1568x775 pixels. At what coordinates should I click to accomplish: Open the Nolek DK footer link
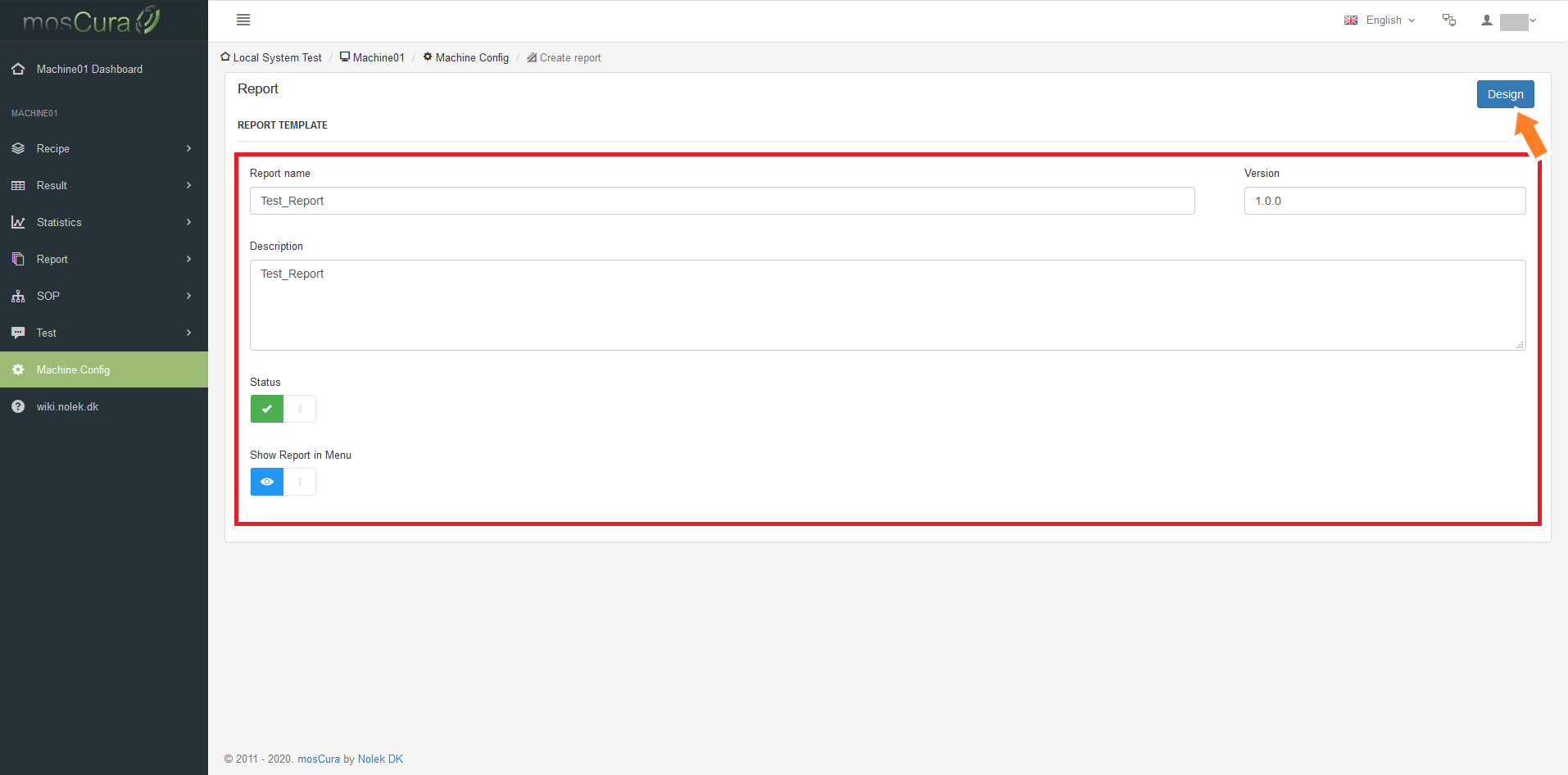pyautogui.click(x=380, y=759)
